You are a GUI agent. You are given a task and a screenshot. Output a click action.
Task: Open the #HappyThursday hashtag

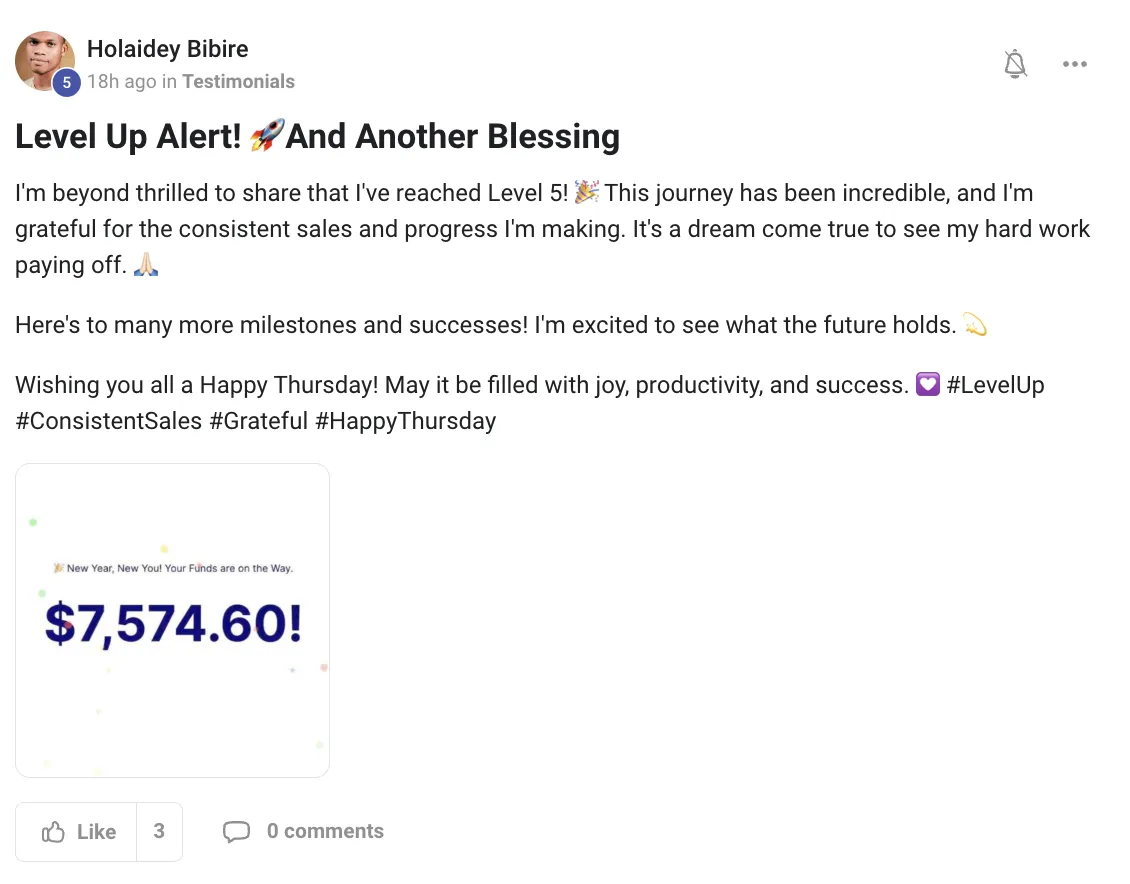pos(405,421)
